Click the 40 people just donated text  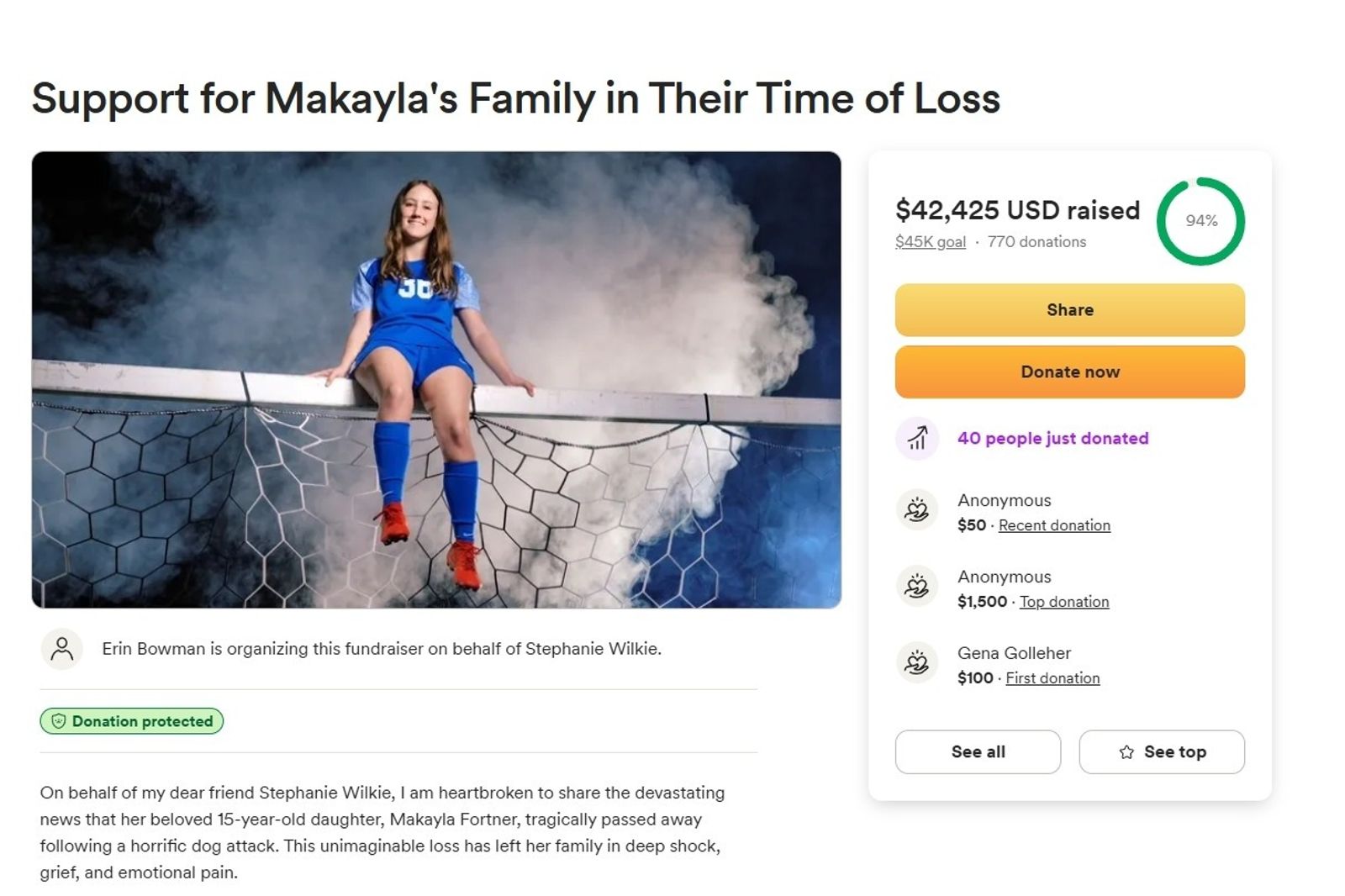[x=1052, y=438]
